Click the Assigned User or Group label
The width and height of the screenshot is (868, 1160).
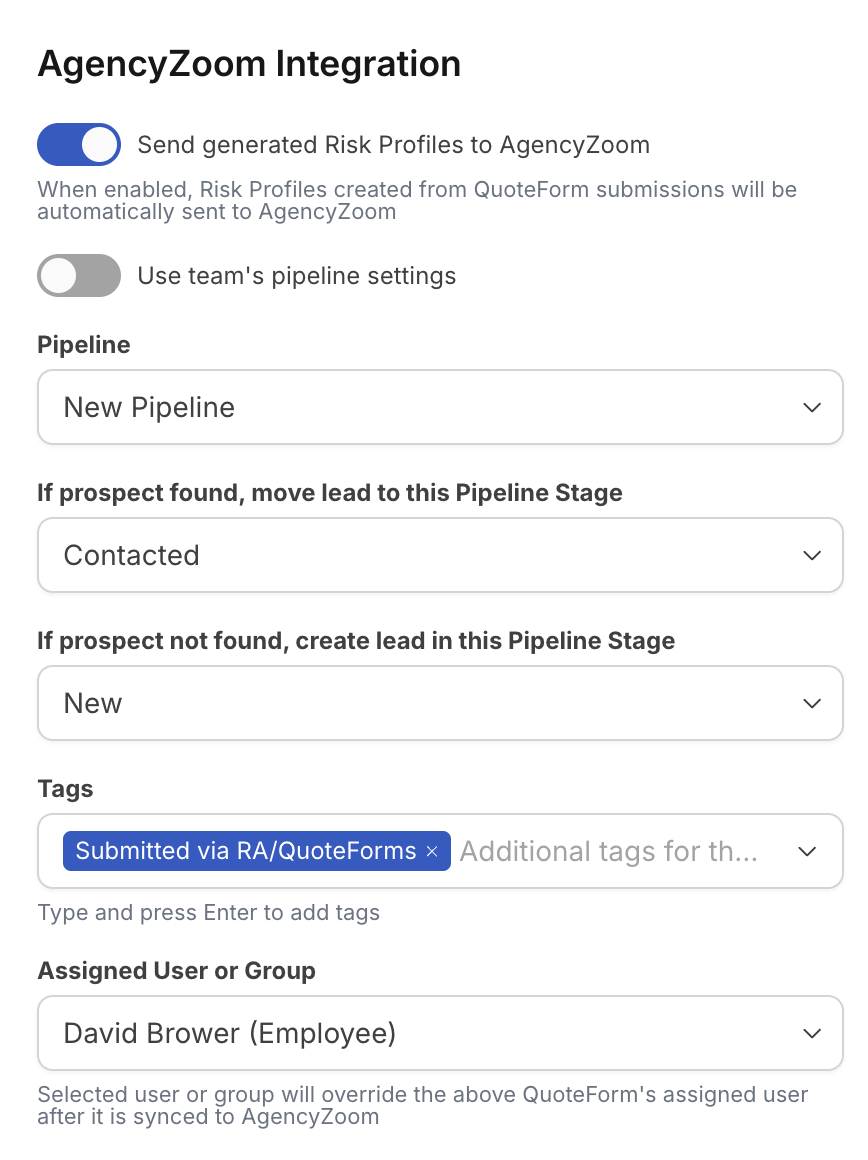tap(176, 971)
